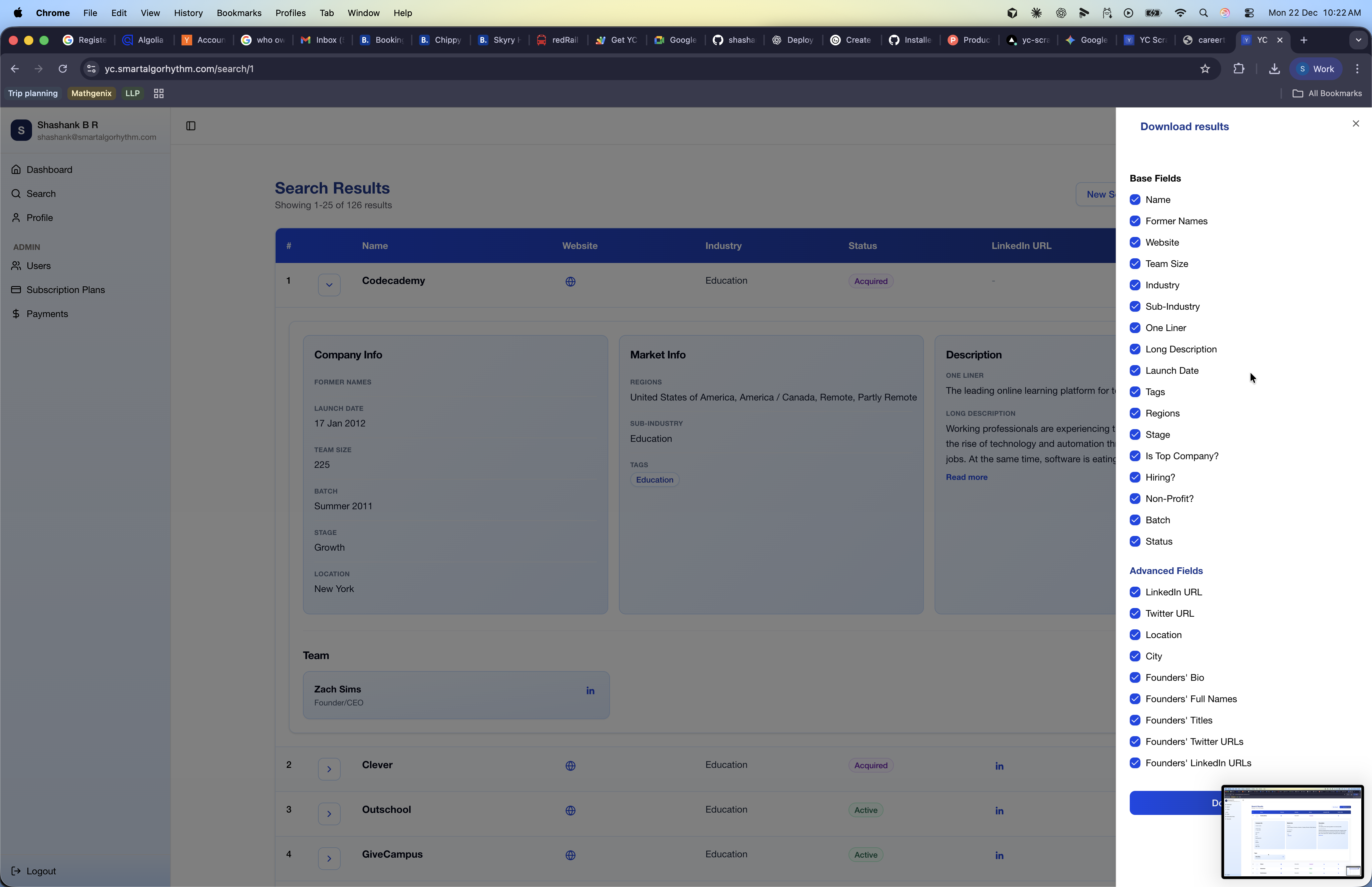1372x887 pixels.
Task: Click the Read more link in Description
Action: [x=967, y=477]
